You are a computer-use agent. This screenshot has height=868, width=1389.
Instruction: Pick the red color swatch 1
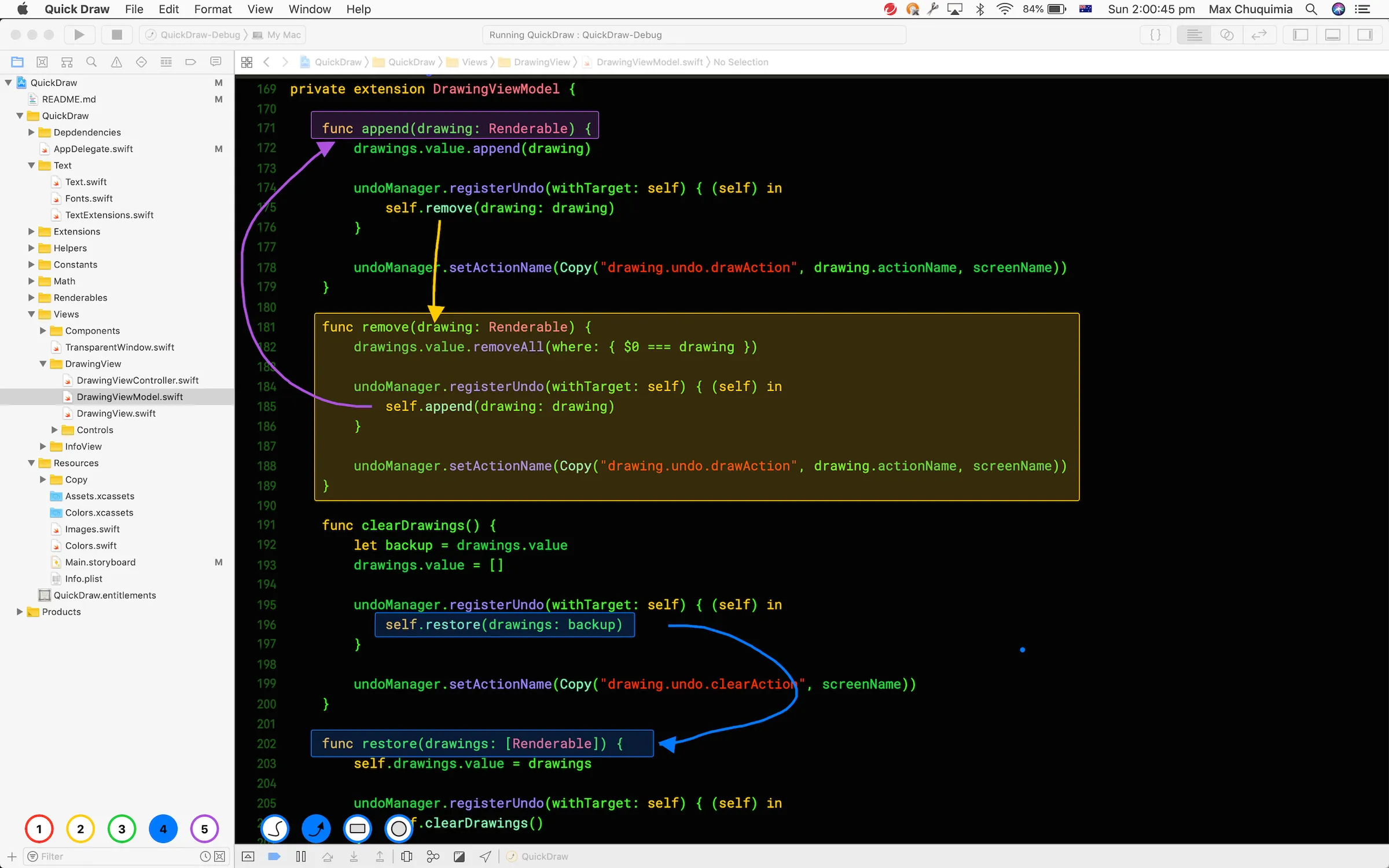39,829
